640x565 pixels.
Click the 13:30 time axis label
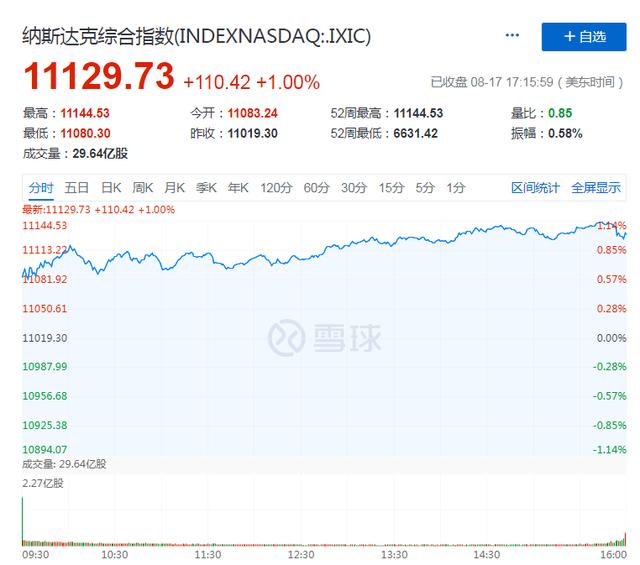click(394, 555)
